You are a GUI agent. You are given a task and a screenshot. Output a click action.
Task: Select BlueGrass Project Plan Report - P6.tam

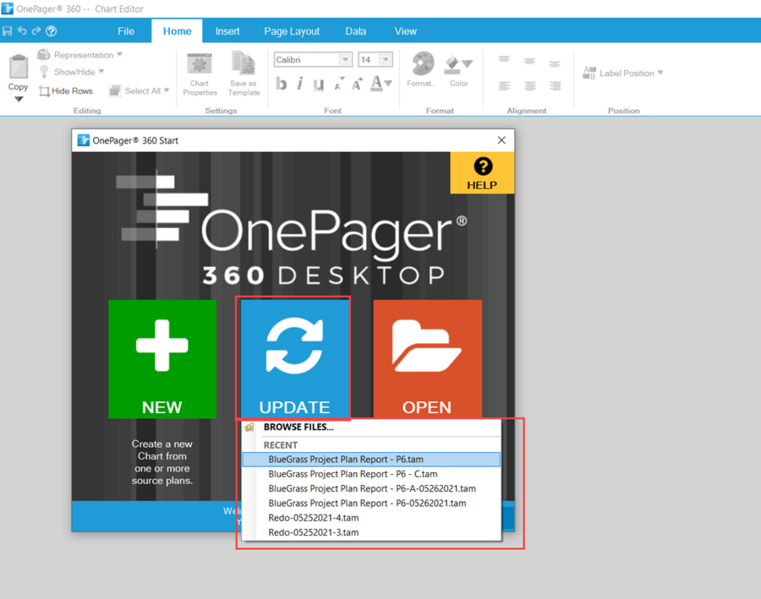pyautogui.click(x=371, y=459)
